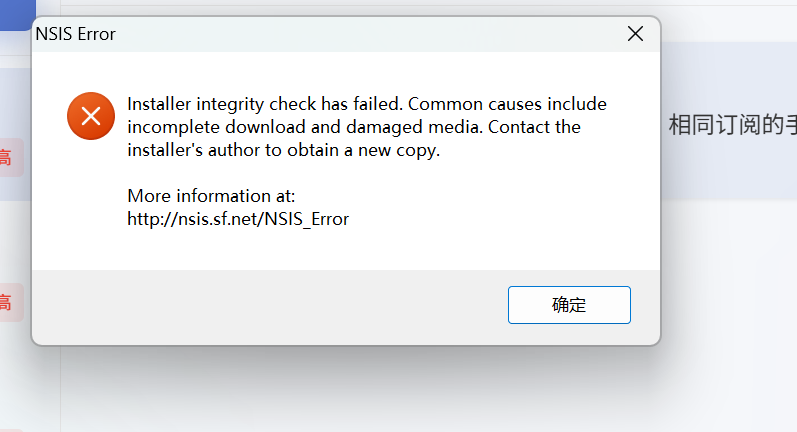Screen dimensions: 797x432
Task: Click the 确定 button
Action: tap(569, 305)
